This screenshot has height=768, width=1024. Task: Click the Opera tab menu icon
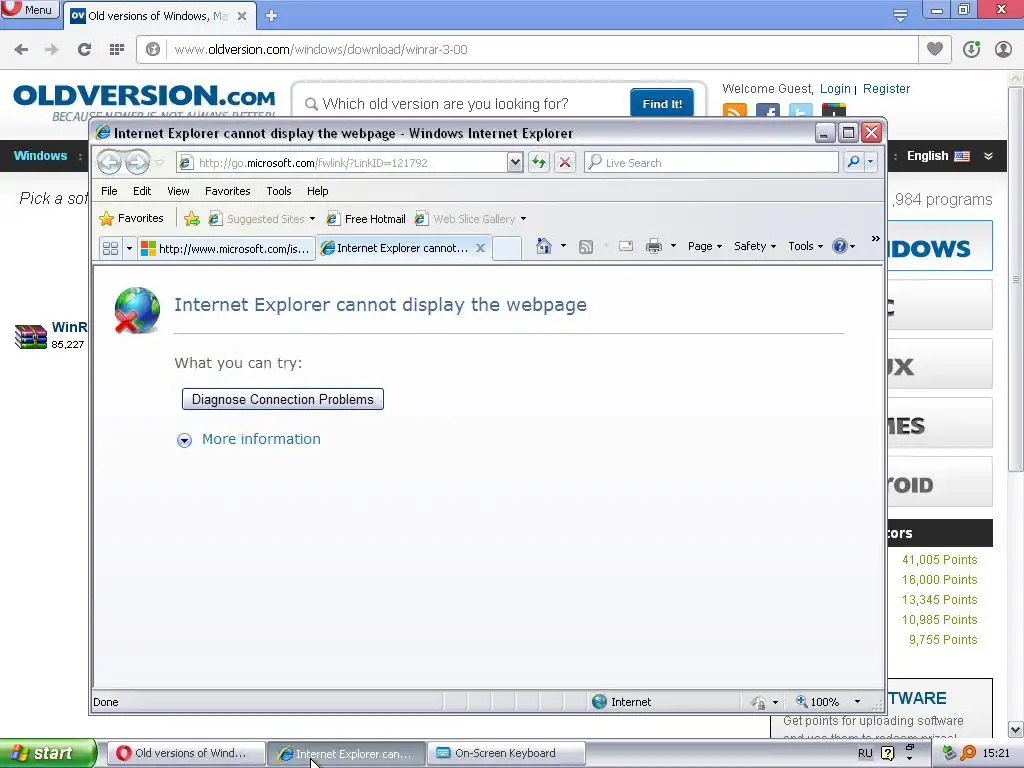pos(900,16)
